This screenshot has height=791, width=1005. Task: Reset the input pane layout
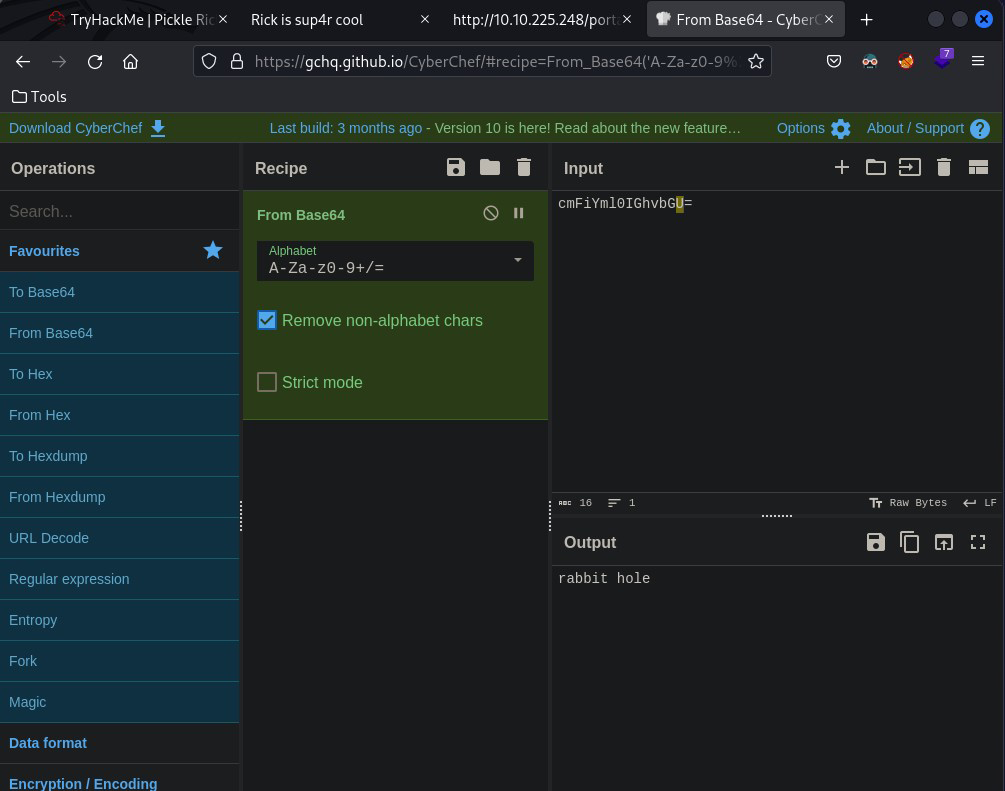(978, 168)
